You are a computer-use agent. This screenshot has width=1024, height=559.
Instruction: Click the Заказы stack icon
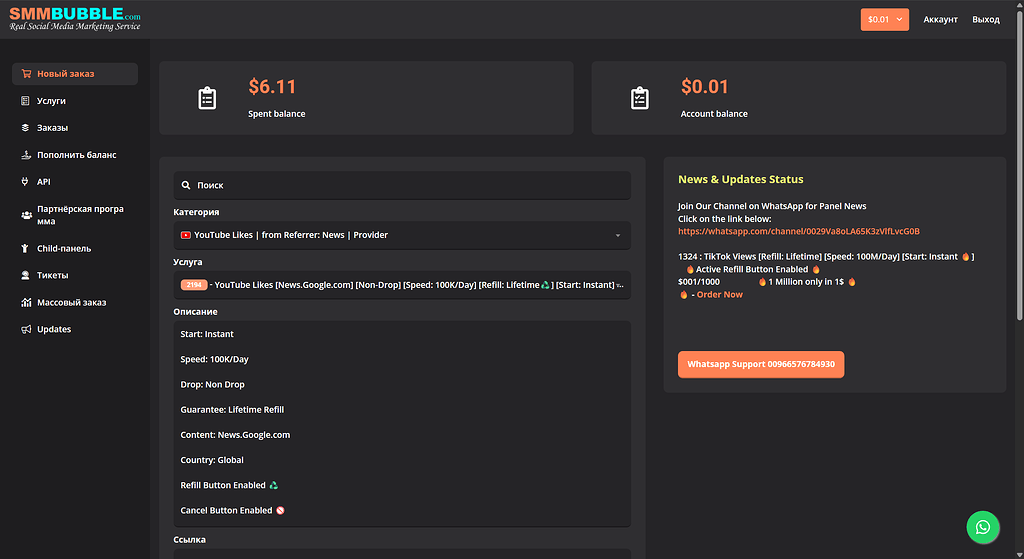pyautogui.click(x=25, y=128)
